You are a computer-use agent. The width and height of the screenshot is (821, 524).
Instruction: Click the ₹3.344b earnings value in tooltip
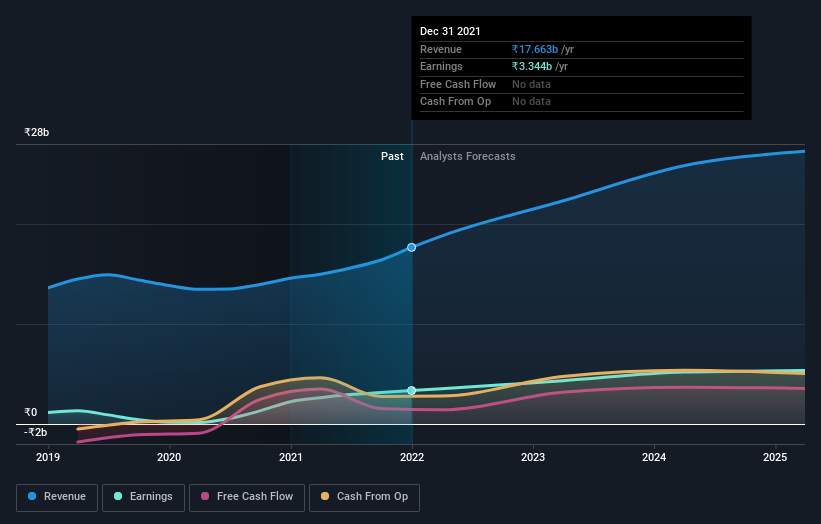532,66
